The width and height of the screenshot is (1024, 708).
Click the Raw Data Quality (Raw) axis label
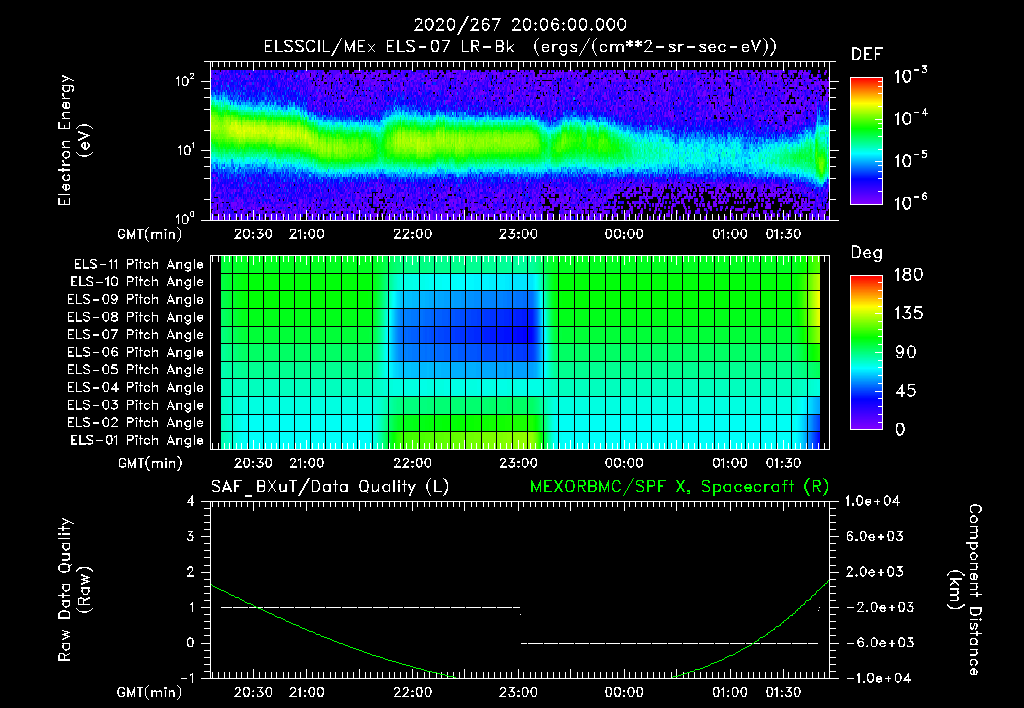coord(74,590)
